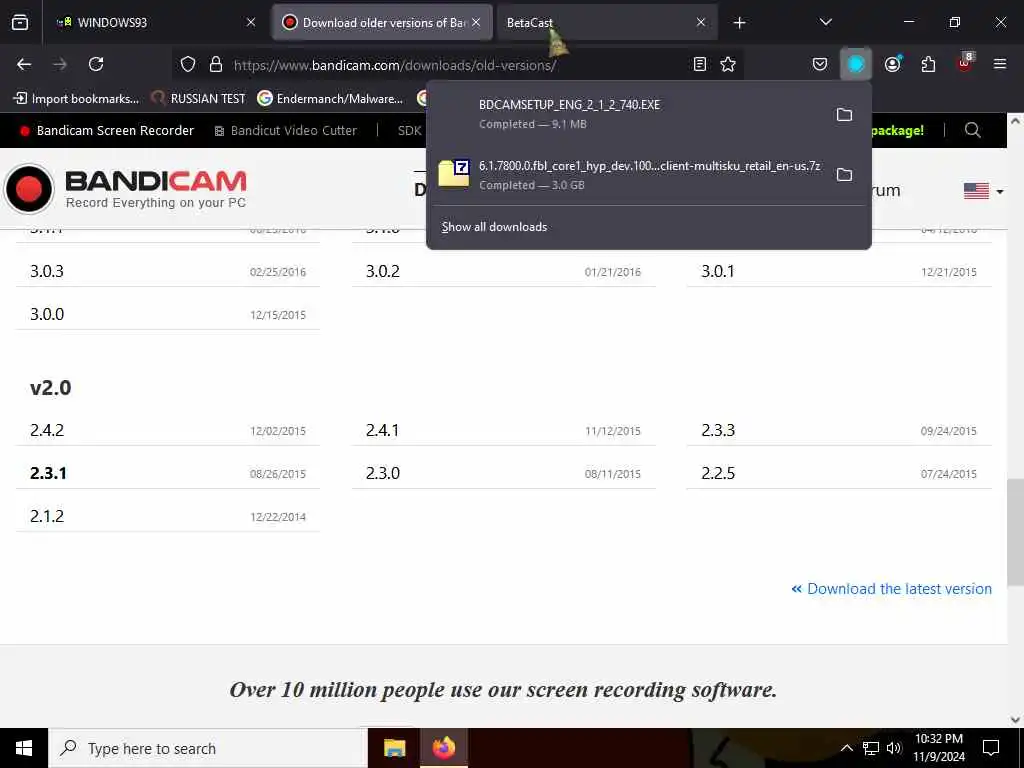Go back with the browser back arrow
The width and height of the screenshot is (1024, 768).
click(x=24, y=64)
